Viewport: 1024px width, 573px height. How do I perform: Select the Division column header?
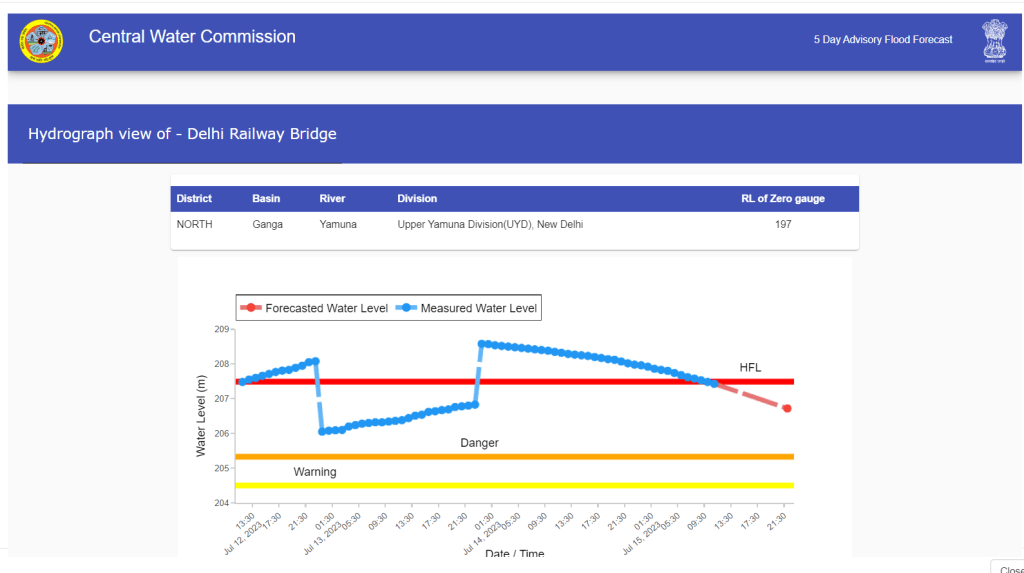(417, 199)
